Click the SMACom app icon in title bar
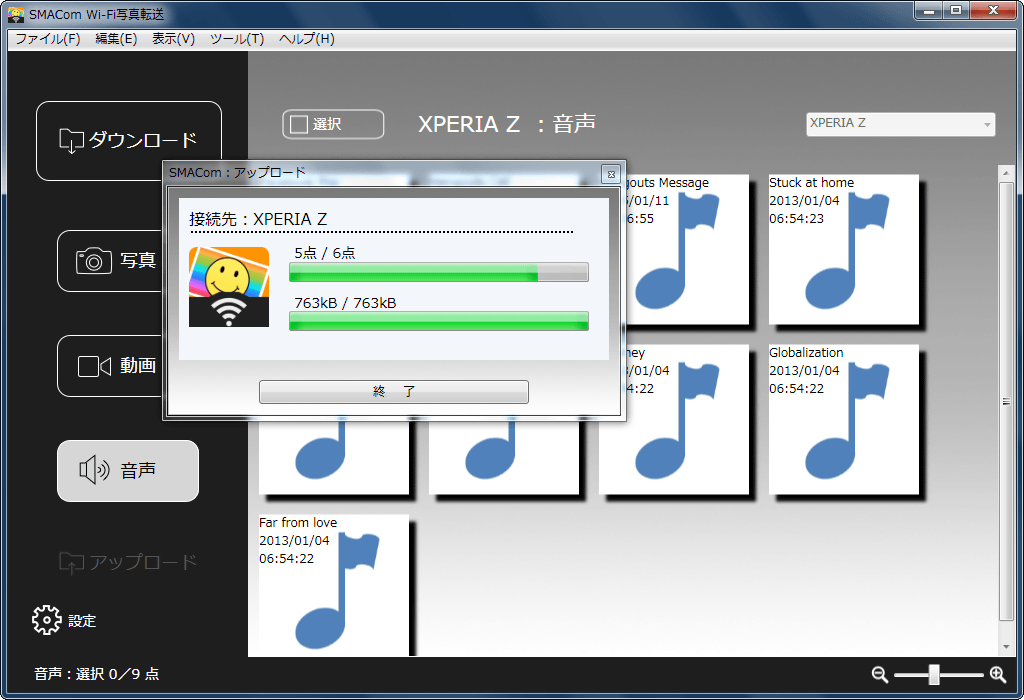This screenshot has width=1024, height=700. pos(16,14)
